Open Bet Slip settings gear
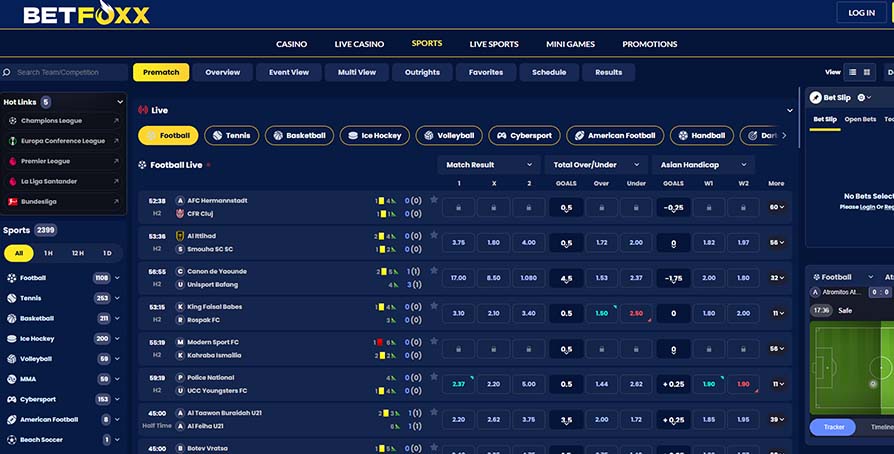 coord(861,98)
